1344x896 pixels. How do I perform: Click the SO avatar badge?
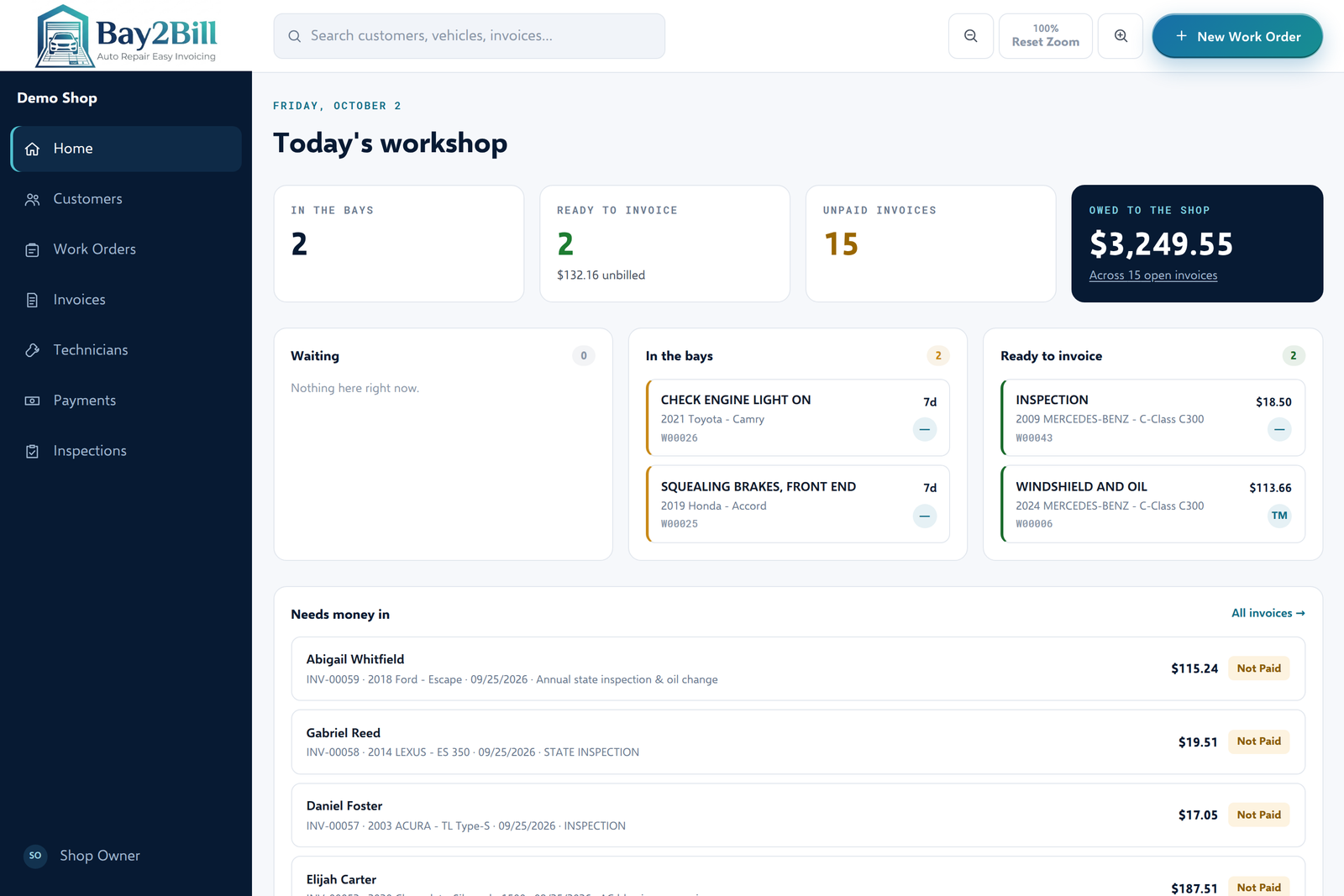coord(35,856)
